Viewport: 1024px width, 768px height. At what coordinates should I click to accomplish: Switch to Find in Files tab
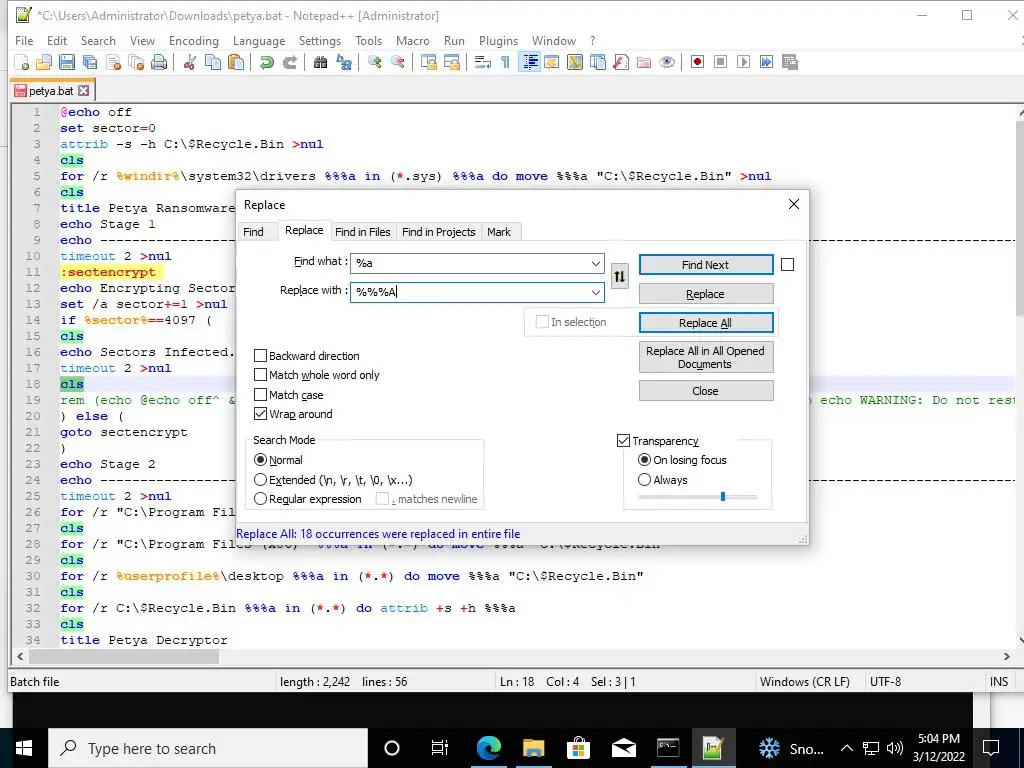362,232
